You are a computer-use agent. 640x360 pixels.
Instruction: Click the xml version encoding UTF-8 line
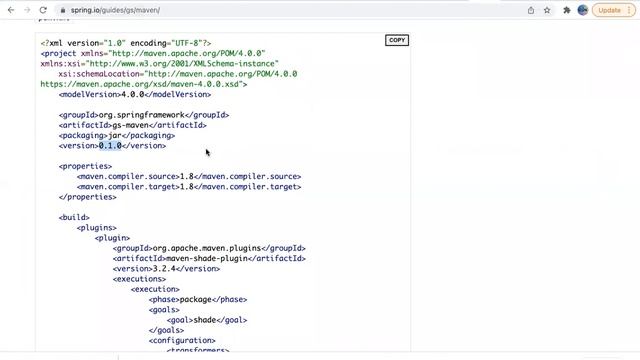126,43
